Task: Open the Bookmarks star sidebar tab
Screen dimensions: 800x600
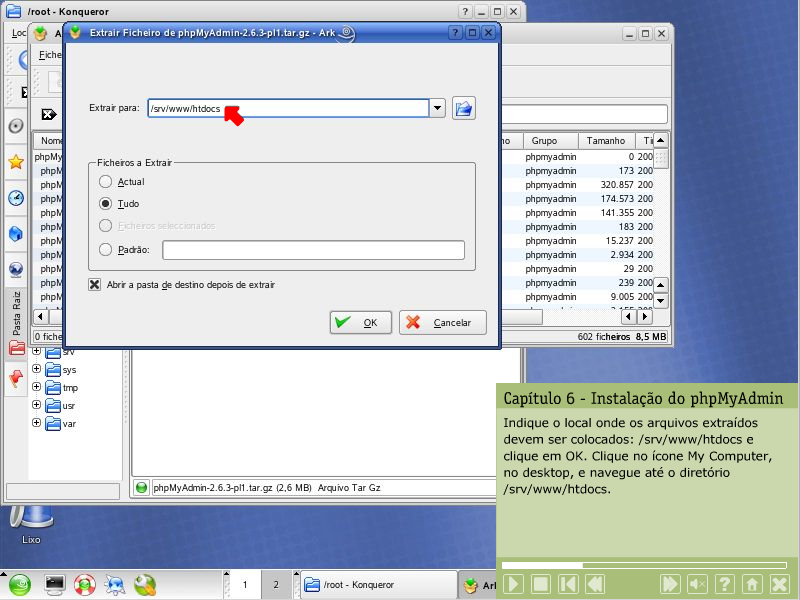Action: click(x=16, y=162)
